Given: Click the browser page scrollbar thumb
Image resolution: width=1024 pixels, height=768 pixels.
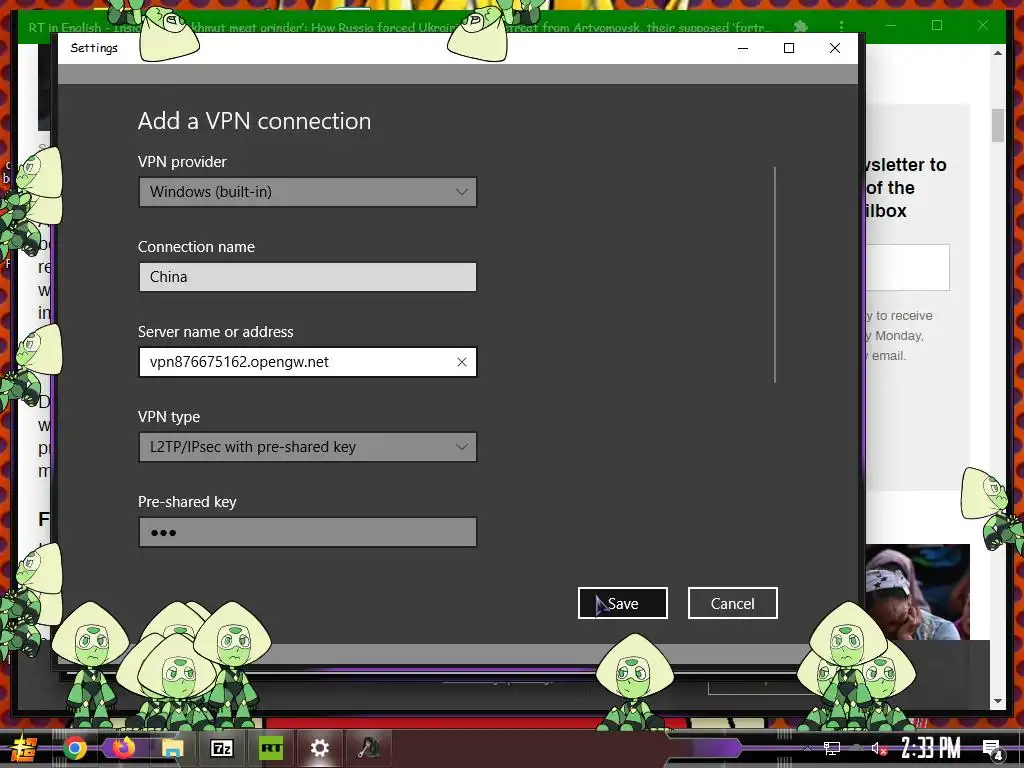Looking at the screenshot, I should pos(997,125).
